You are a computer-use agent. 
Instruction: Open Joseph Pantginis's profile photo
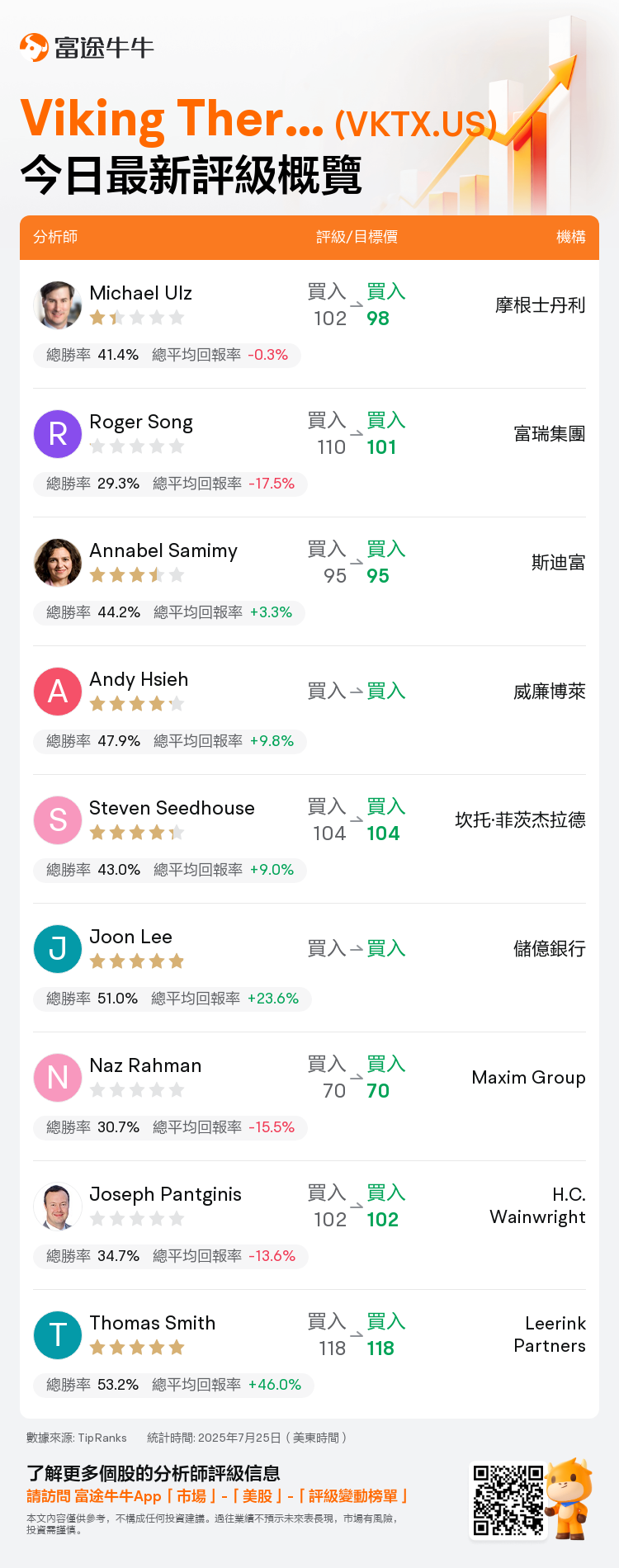click(58, 1207)
